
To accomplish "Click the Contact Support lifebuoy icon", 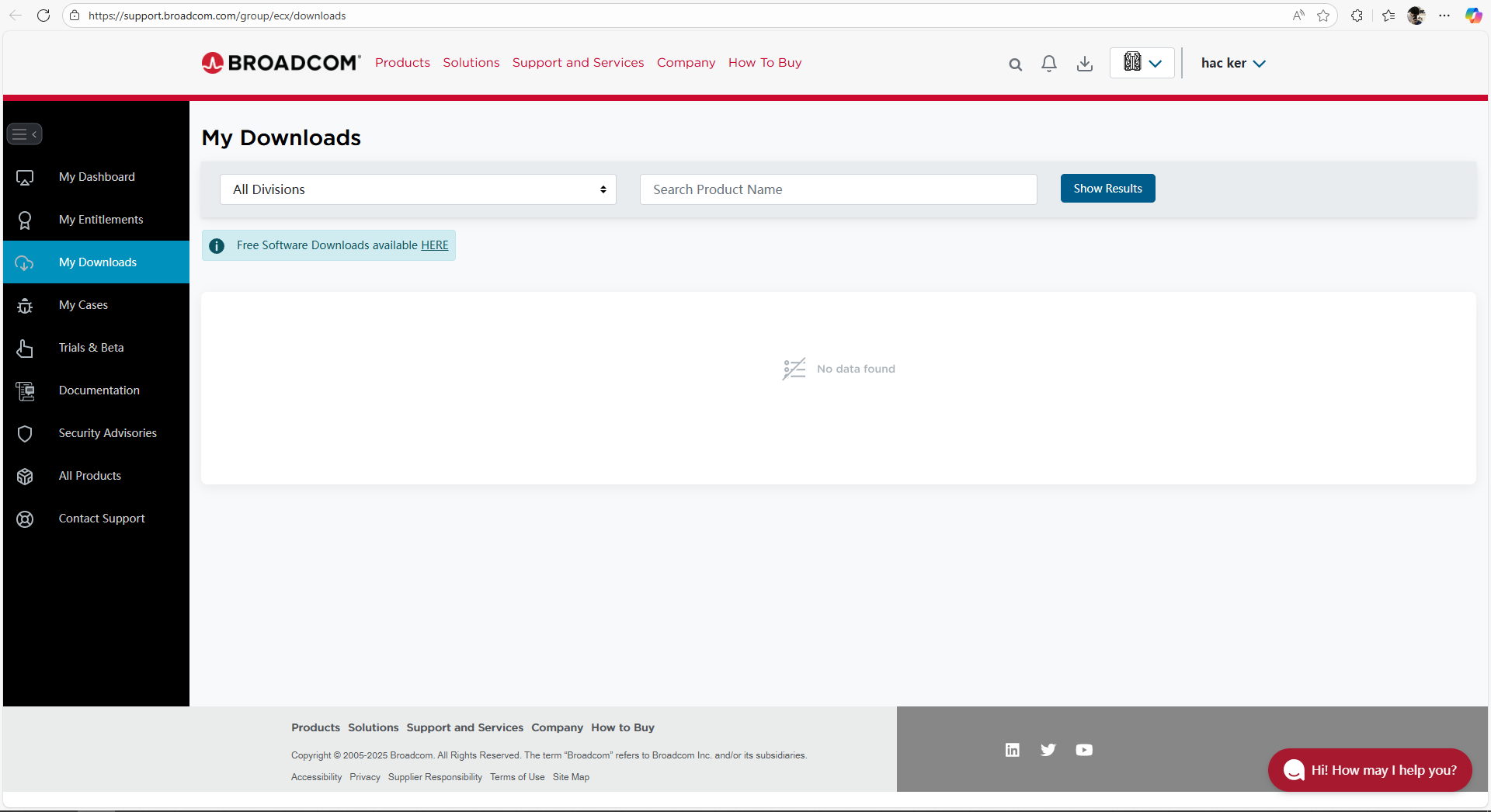I will click(x=25, y=519).
